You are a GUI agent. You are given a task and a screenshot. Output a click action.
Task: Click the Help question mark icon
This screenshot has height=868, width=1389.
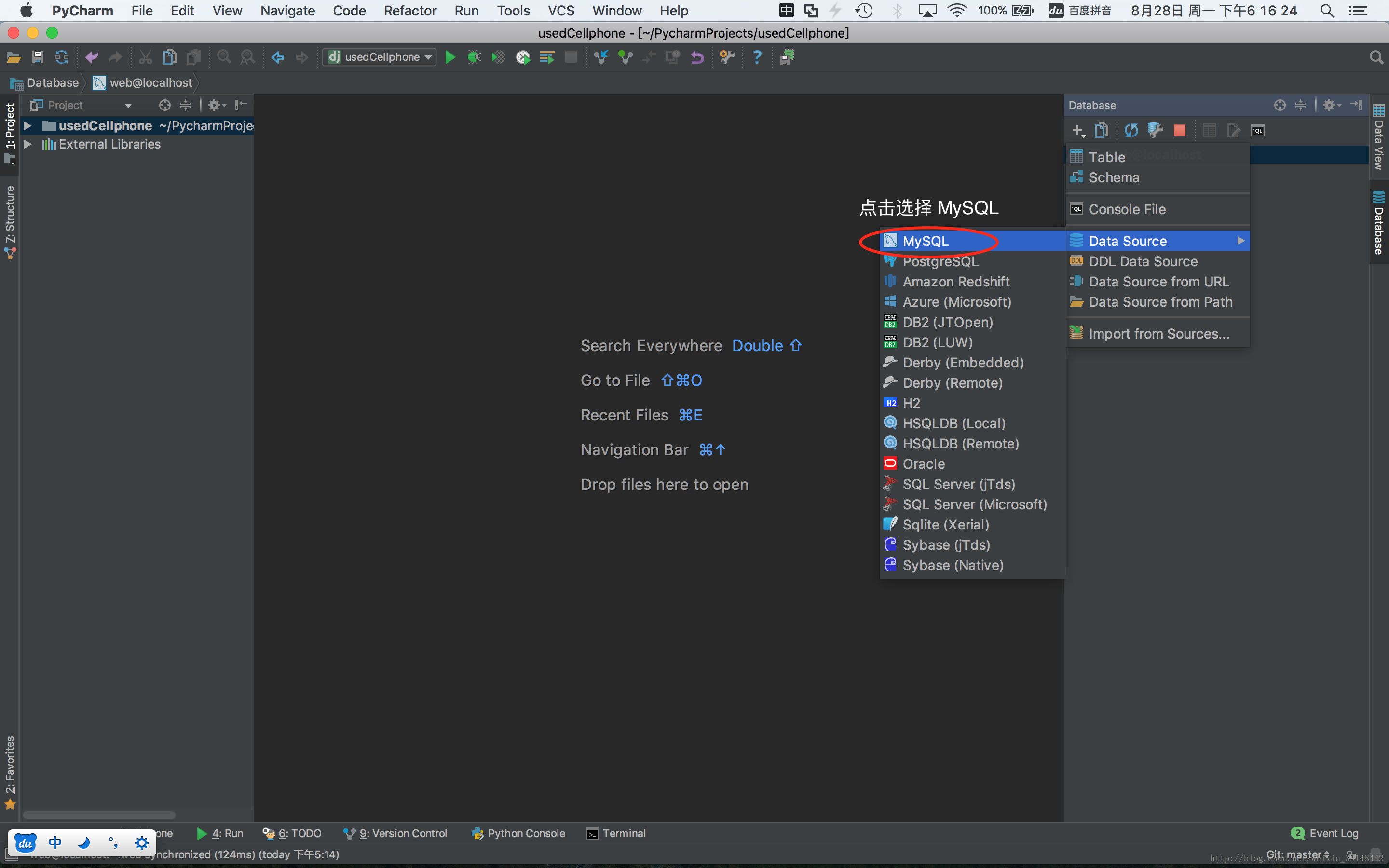(757, 57)
